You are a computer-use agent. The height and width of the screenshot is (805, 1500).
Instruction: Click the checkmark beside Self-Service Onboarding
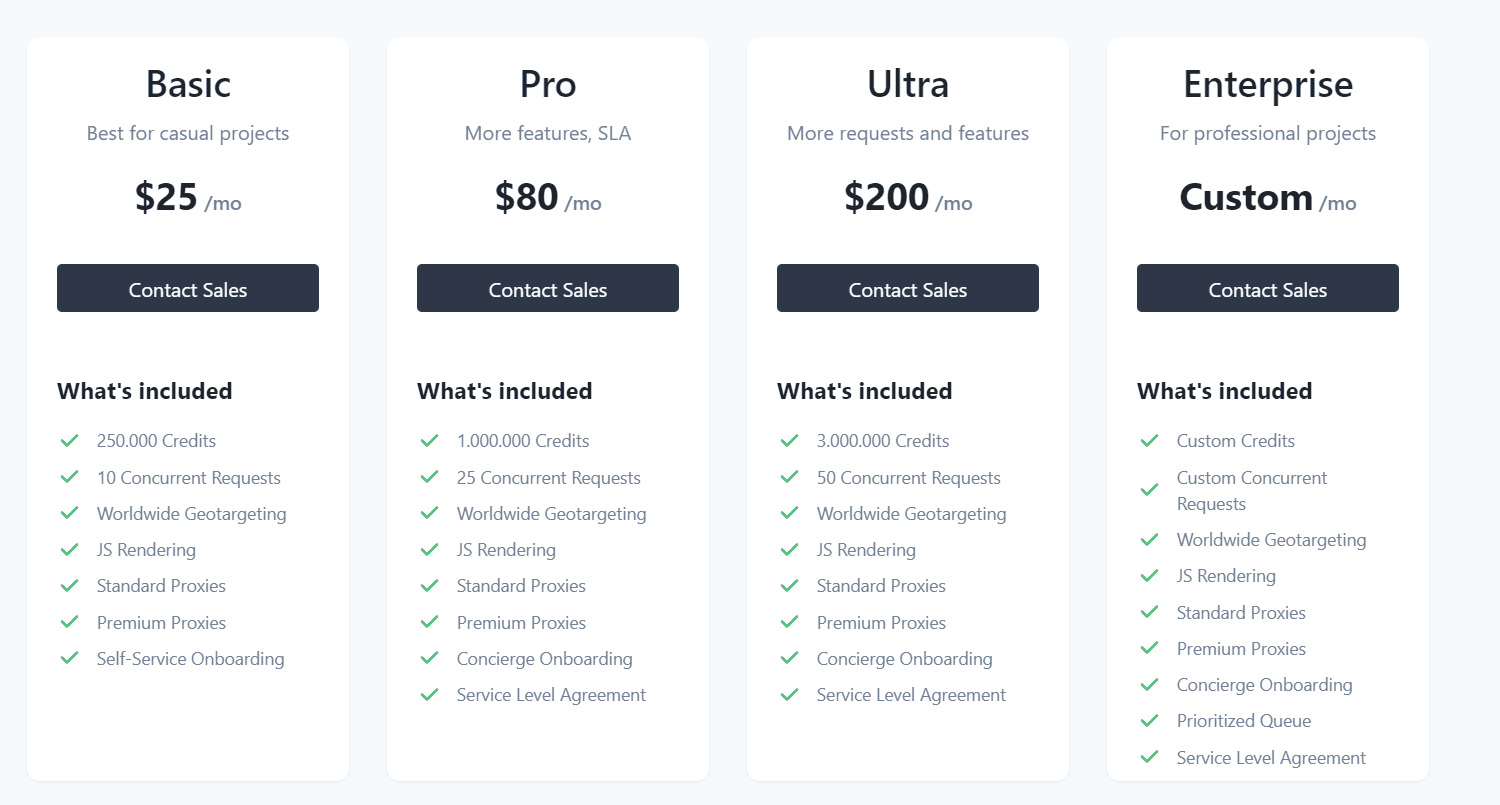pyautogui.click(x=70, y=658)
